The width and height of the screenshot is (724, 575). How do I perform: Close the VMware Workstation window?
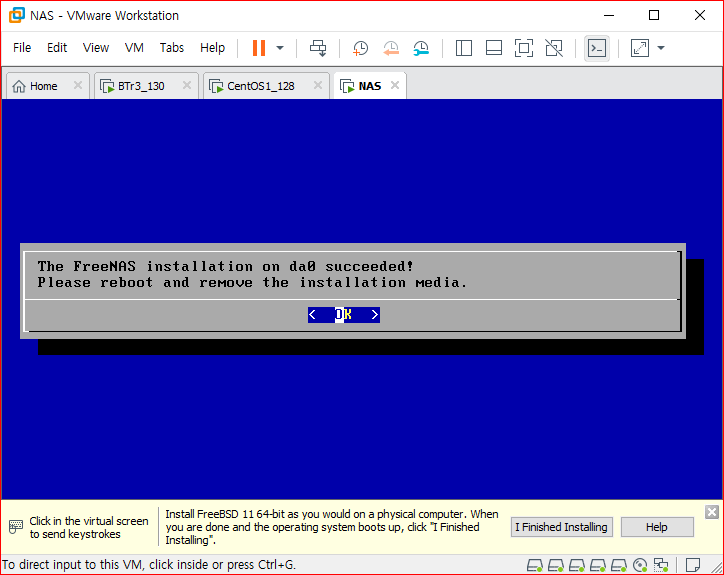click(700, 15)
